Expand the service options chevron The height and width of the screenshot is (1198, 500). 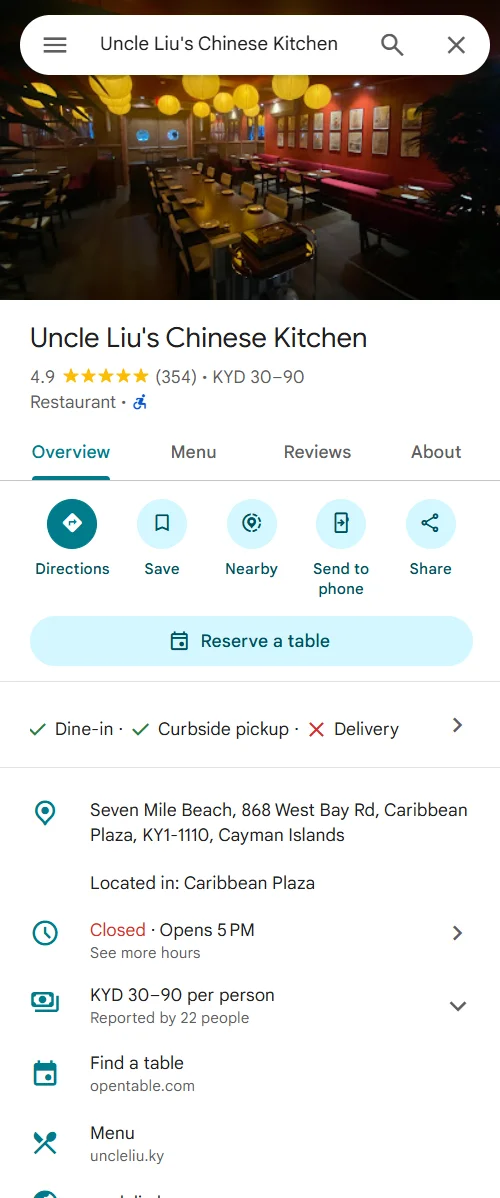point(457,726)
